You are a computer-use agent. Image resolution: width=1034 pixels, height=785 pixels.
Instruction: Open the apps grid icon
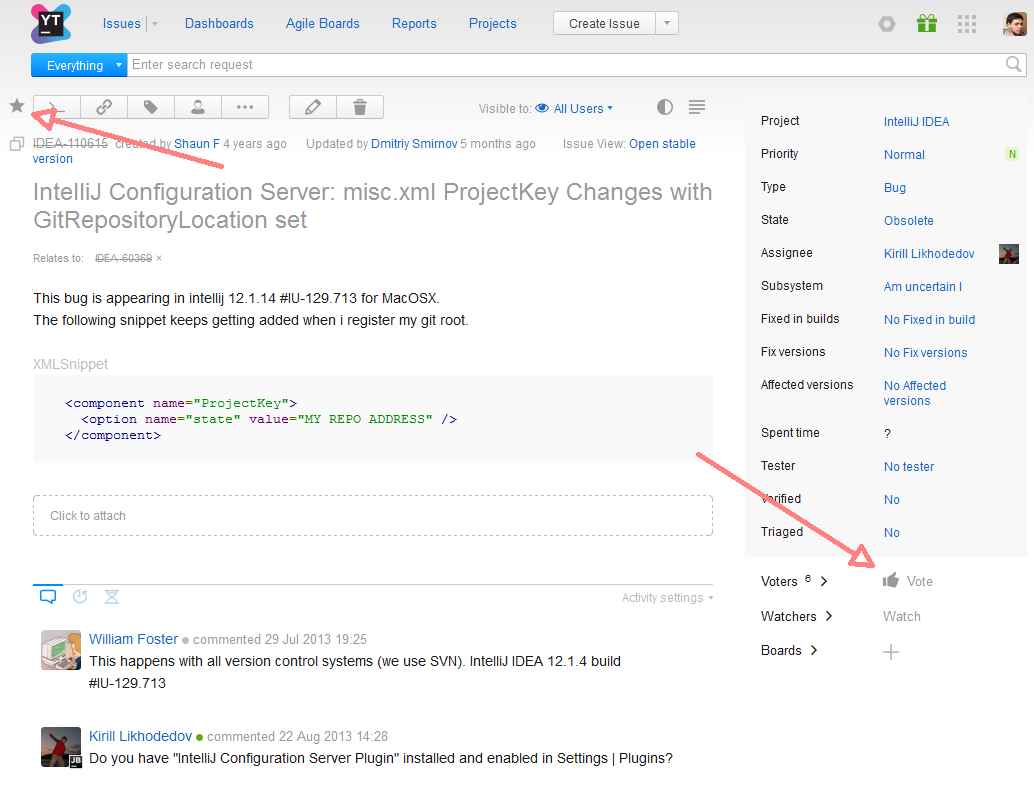click(x=967, y=24)
